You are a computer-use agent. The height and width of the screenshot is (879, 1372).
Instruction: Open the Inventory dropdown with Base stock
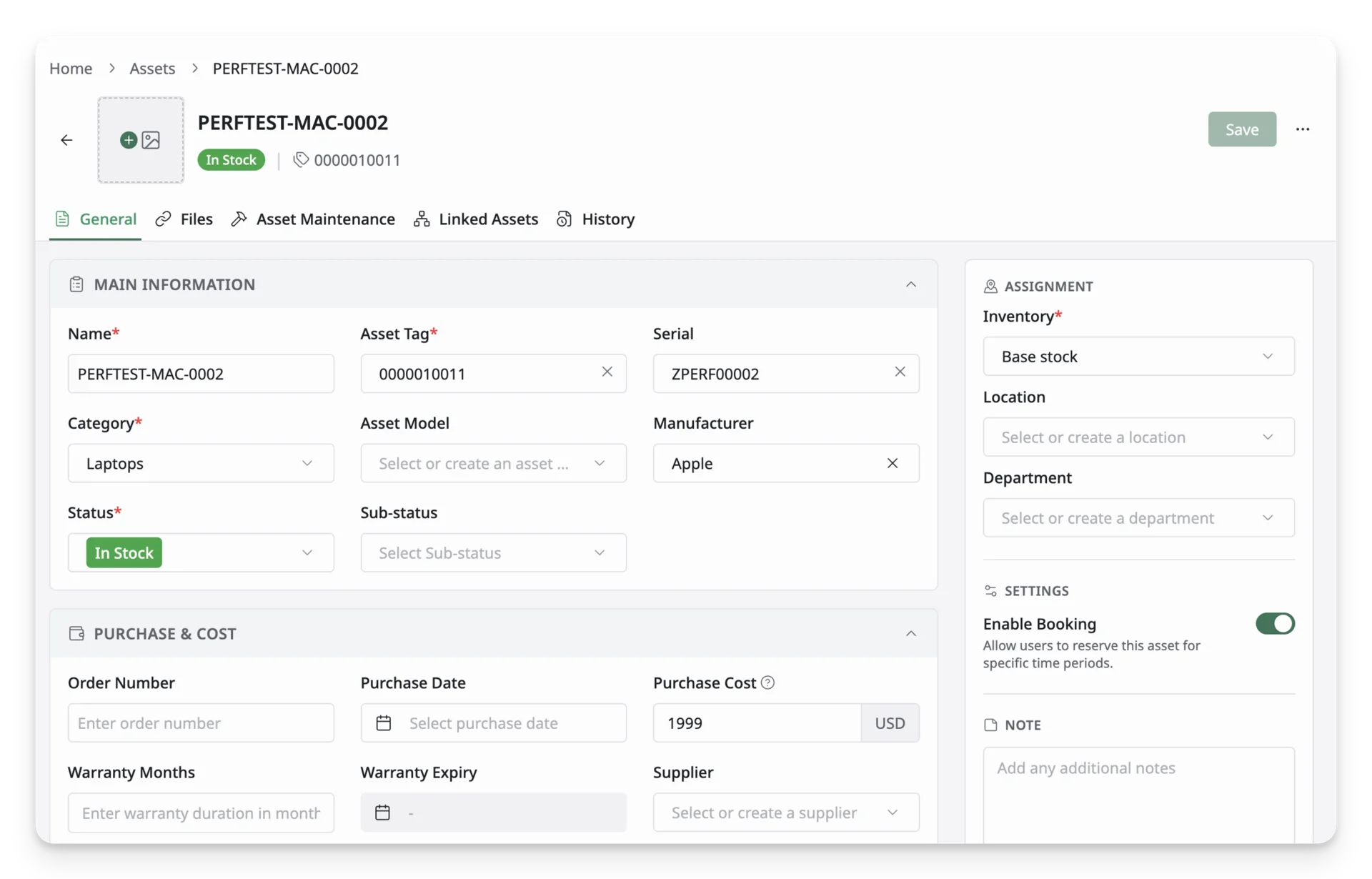(1138, 356)
